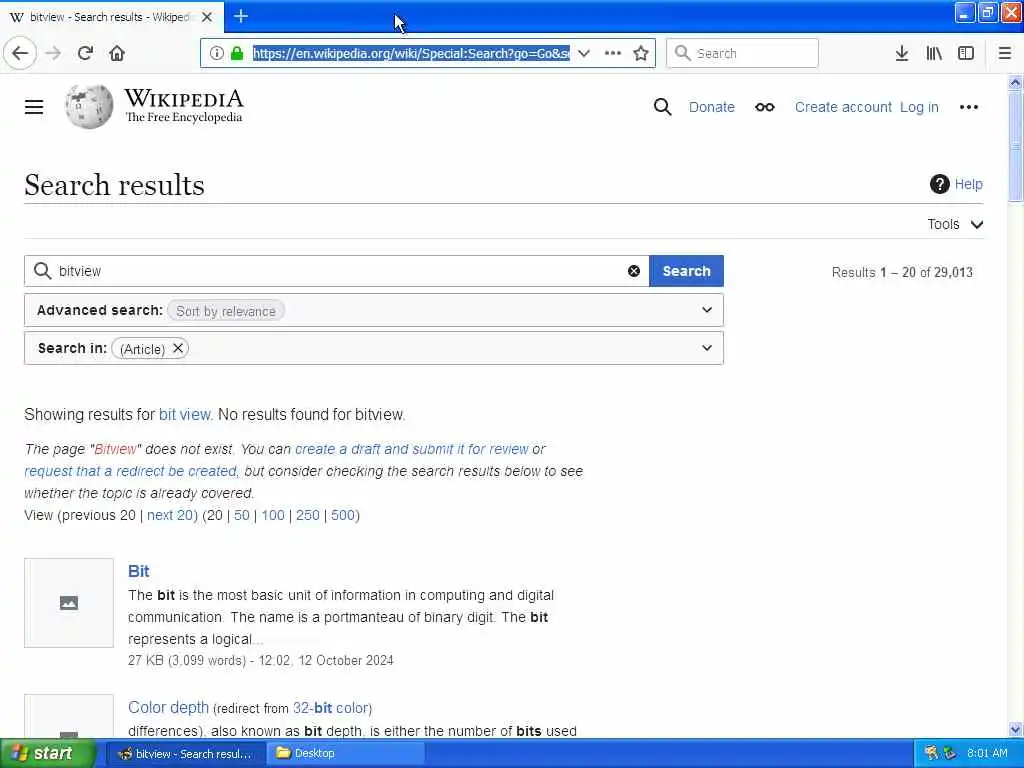Image resolution: width=1024 pixels, height=768 pixels.
Task: Click the system tray clock showing 8:01 AM
Action: pos(987,753)
